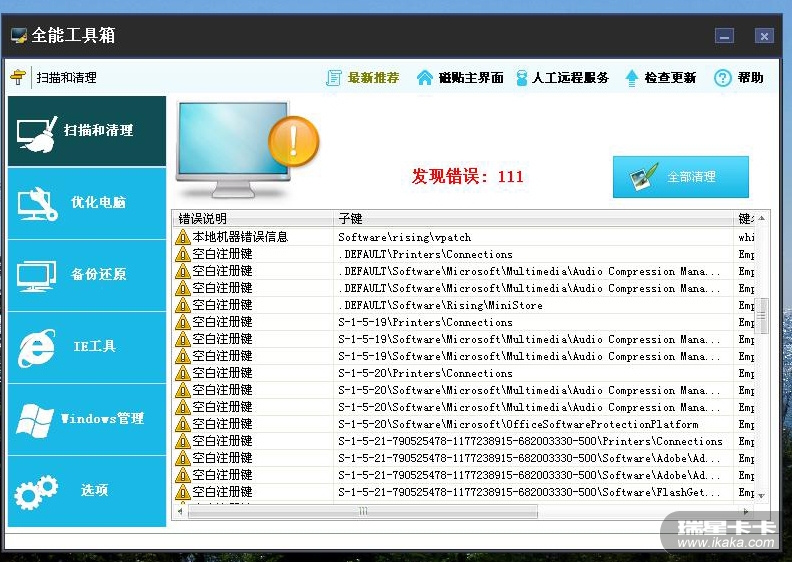Click horizontal scrollbar left arrow
The image size is (792, 562).
coord(180,512)
